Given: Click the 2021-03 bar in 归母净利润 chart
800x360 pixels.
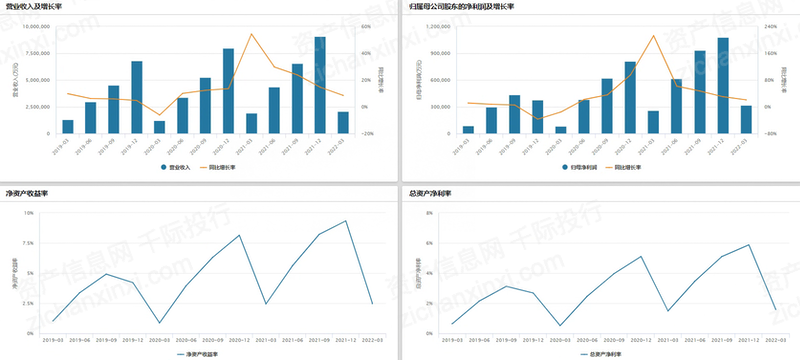Looking at the screenshot, I should pos(653,122).
